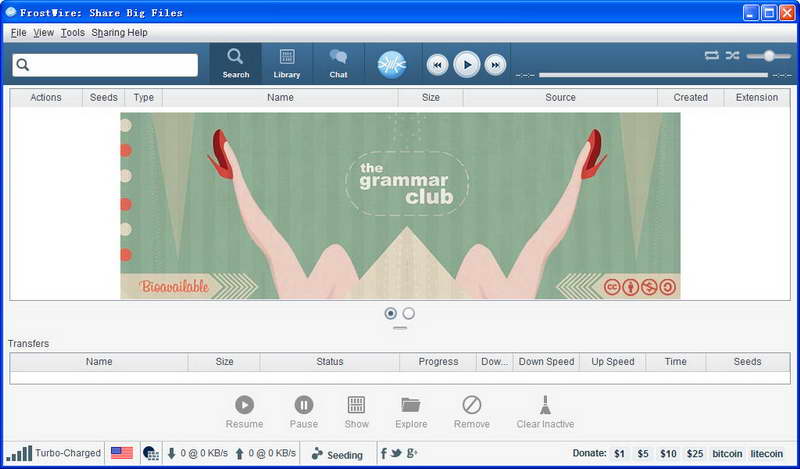This screenshot has height=469, width=800.
Task: Donate $10 link
Action: coord(668,454)
